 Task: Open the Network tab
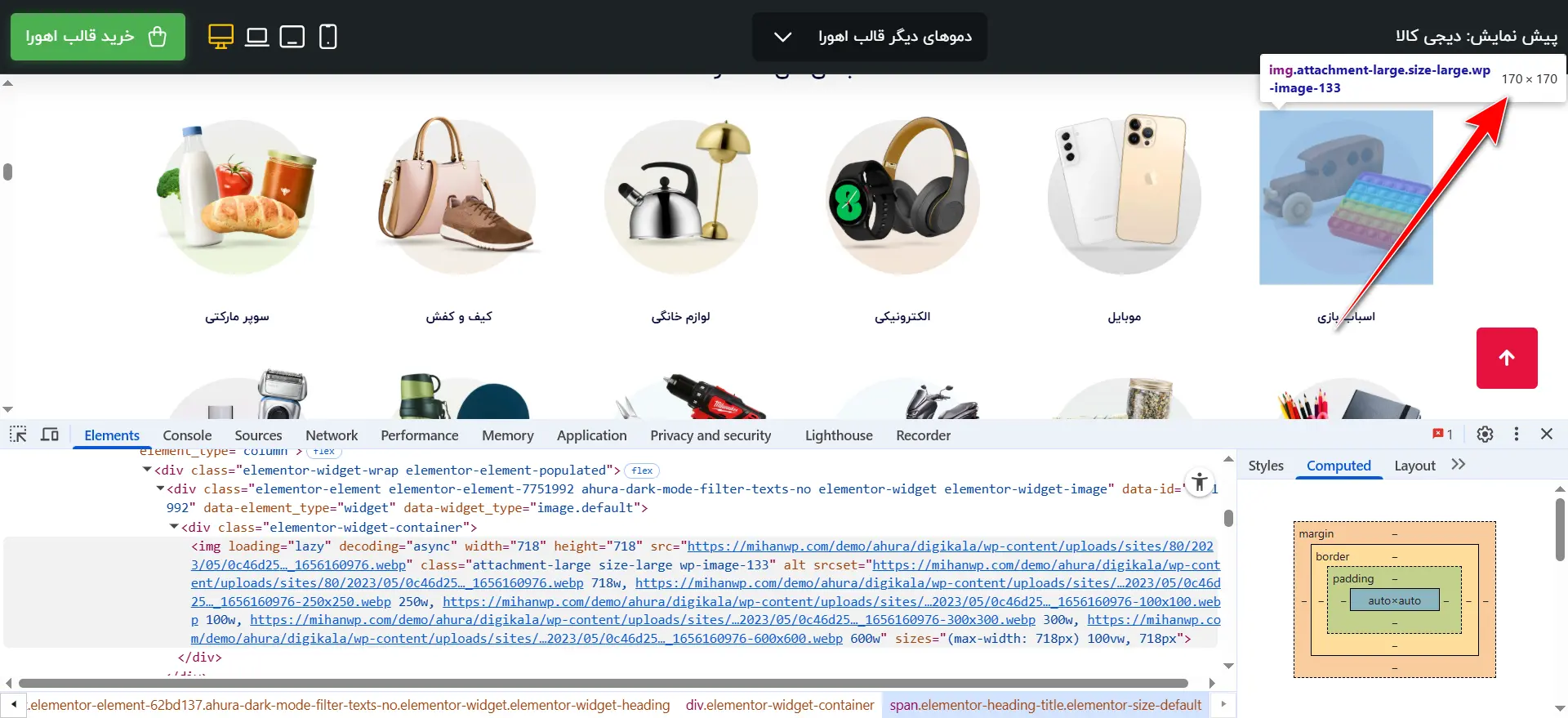(x=332, y=435)
